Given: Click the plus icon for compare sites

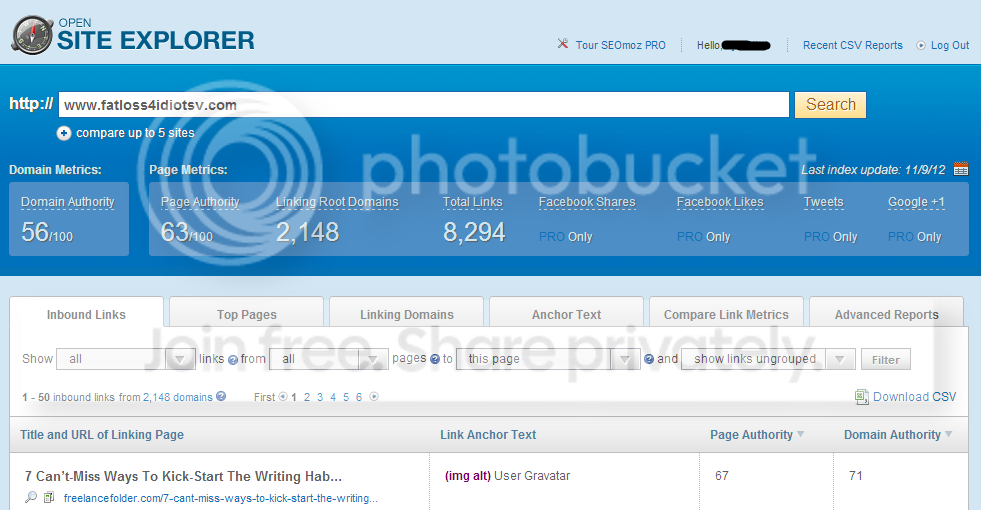Looking at the screenshot, I should pyautogui.click(x=64, y=133).
